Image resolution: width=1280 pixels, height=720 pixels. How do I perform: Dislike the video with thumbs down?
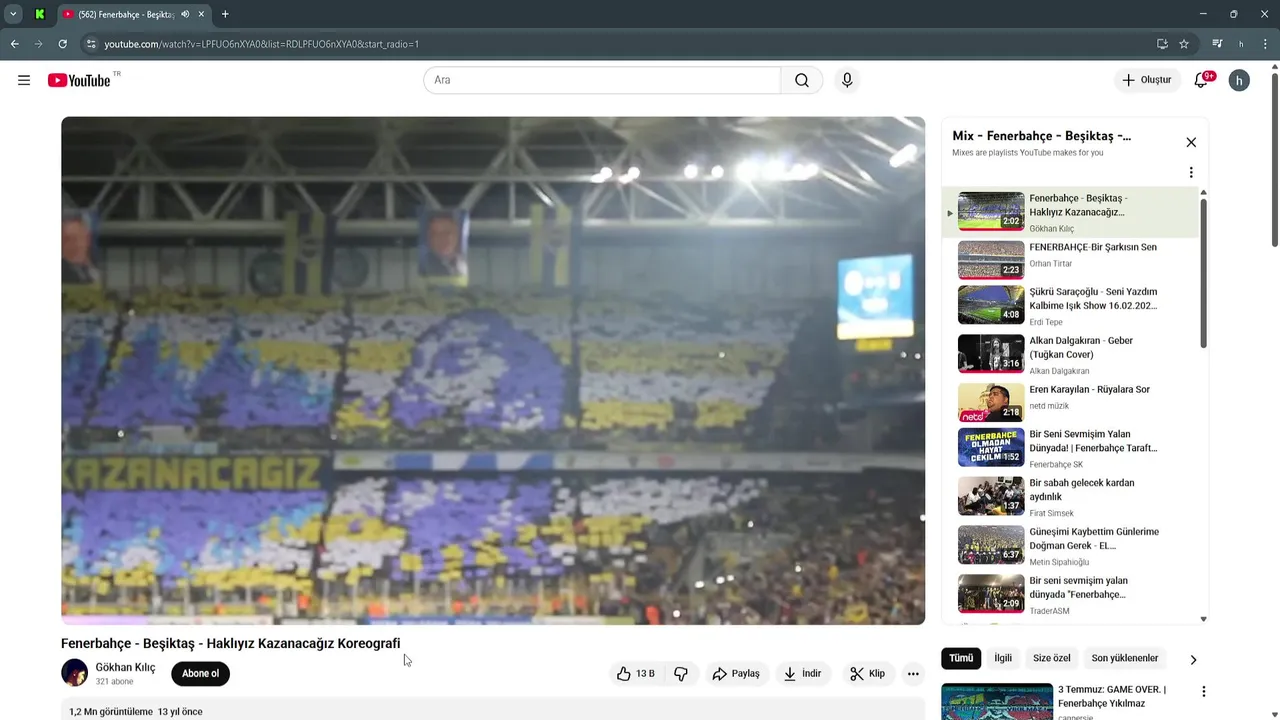tap(681, 674)
